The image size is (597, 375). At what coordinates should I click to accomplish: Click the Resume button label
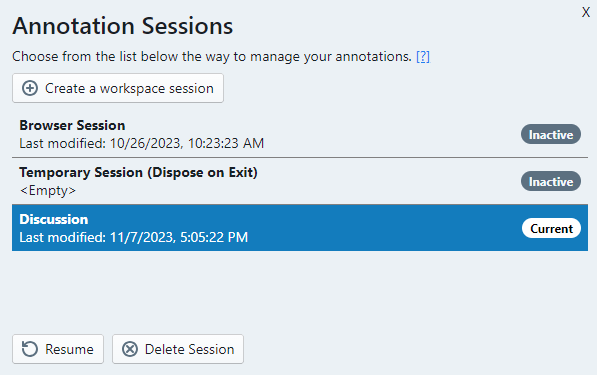69,349
